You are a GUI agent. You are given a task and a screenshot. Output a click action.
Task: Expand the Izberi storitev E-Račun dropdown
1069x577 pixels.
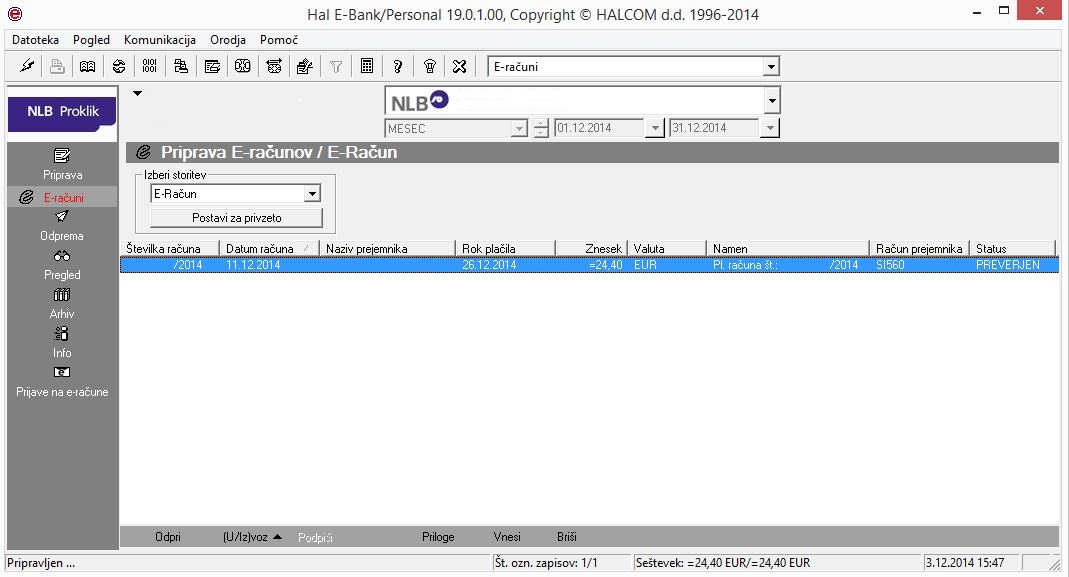312,194
